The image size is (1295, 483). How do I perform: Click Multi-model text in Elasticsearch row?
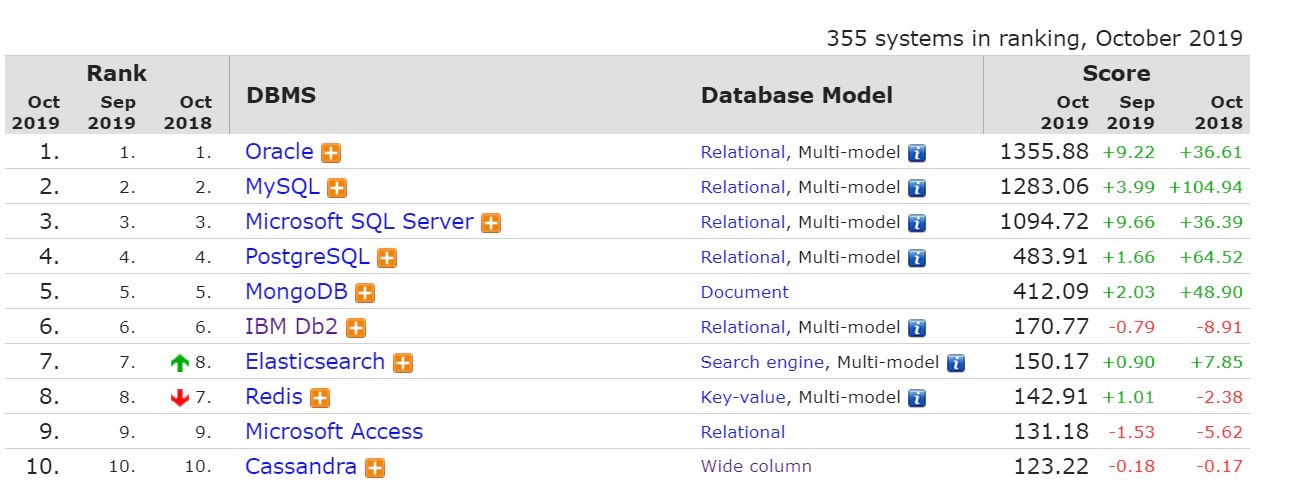click(888, 363)
